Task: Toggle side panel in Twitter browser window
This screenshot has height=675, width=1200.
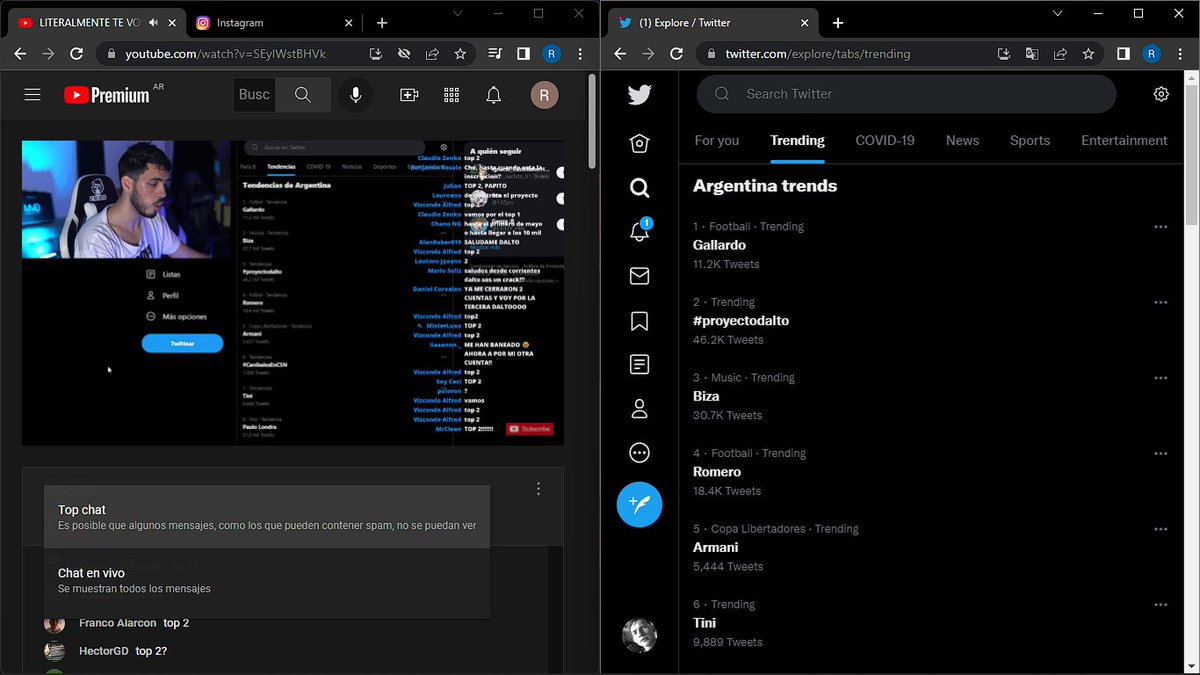Action: point(1123,54)
